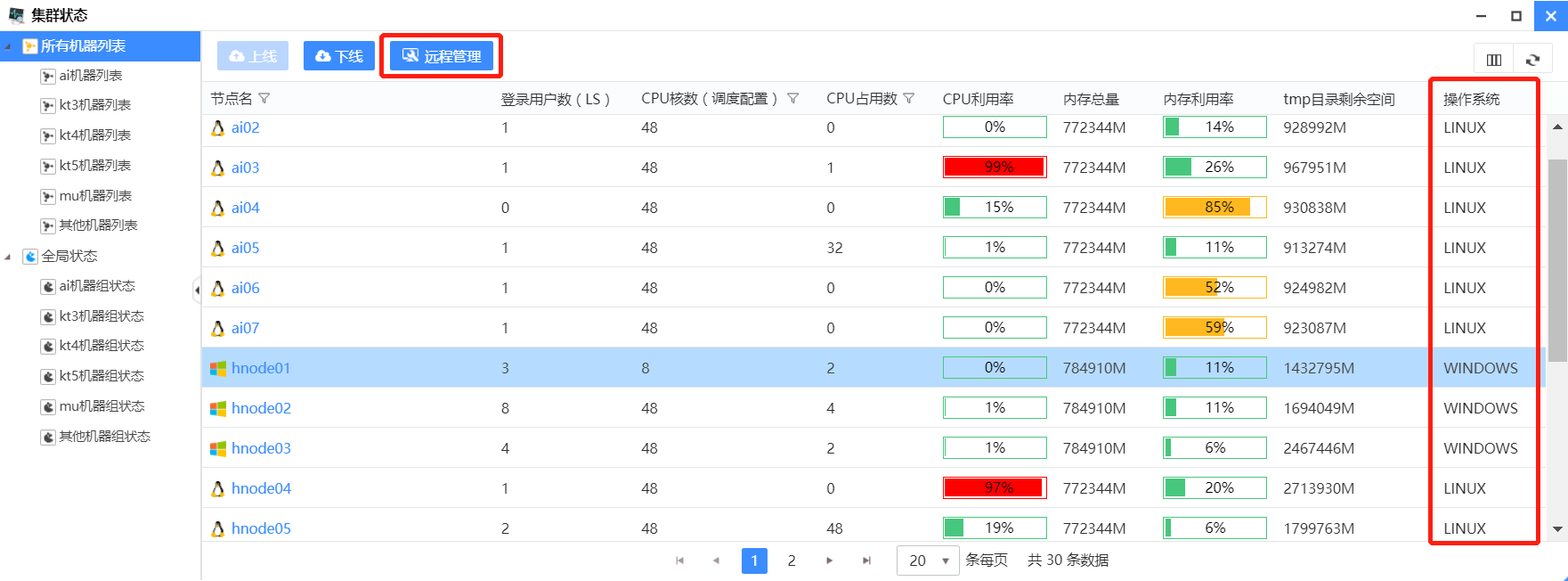This screenshot has height=581, width=1568.
Task: Click the 上线 online button
Action: coord(253,56)
